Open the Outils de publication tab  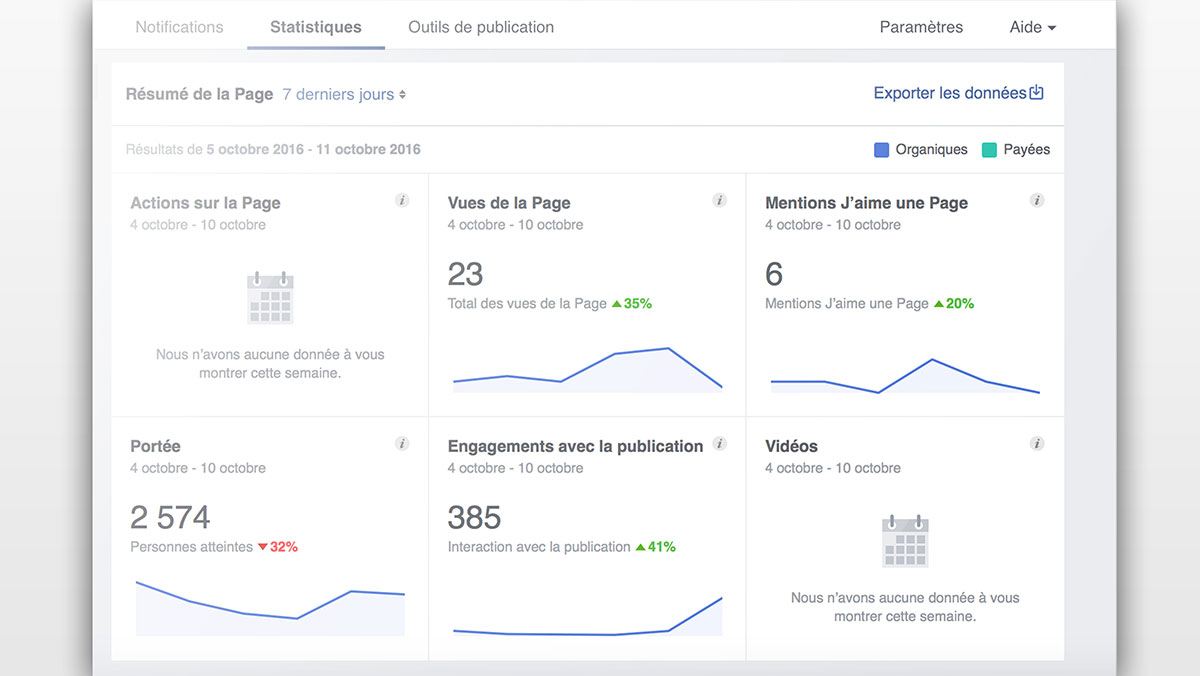pos(481,27)
